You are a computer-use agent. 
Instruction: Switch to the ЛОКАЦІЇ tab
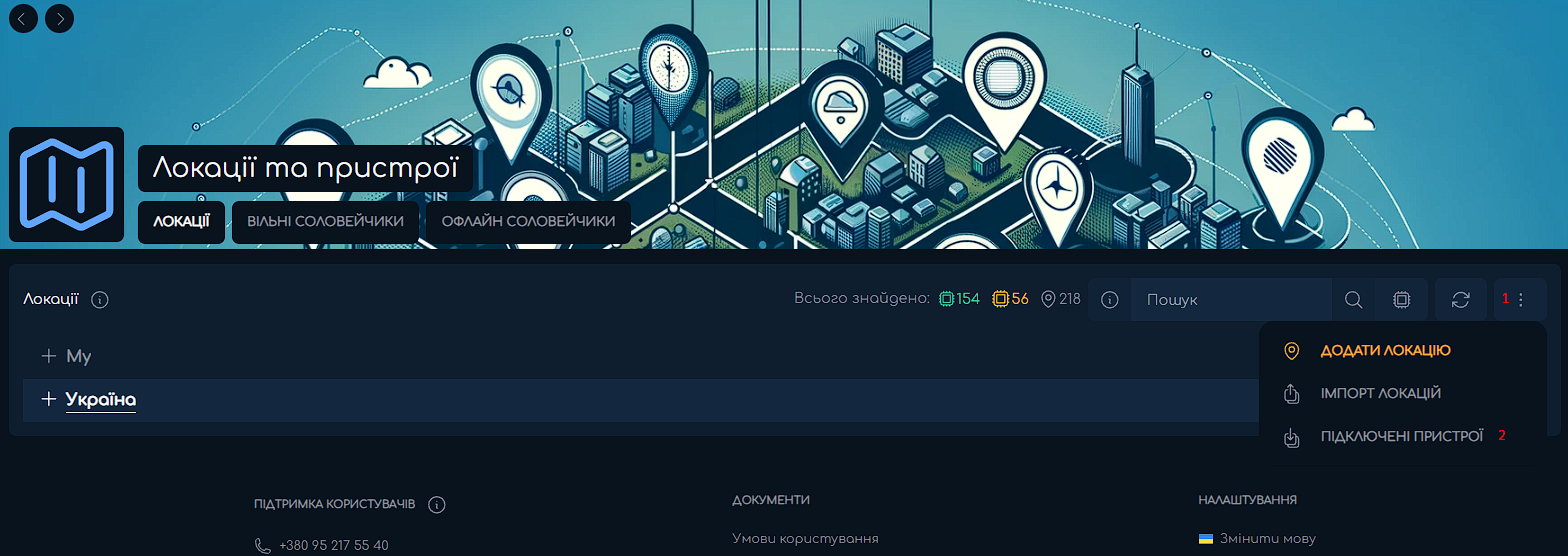click(181, 221)
